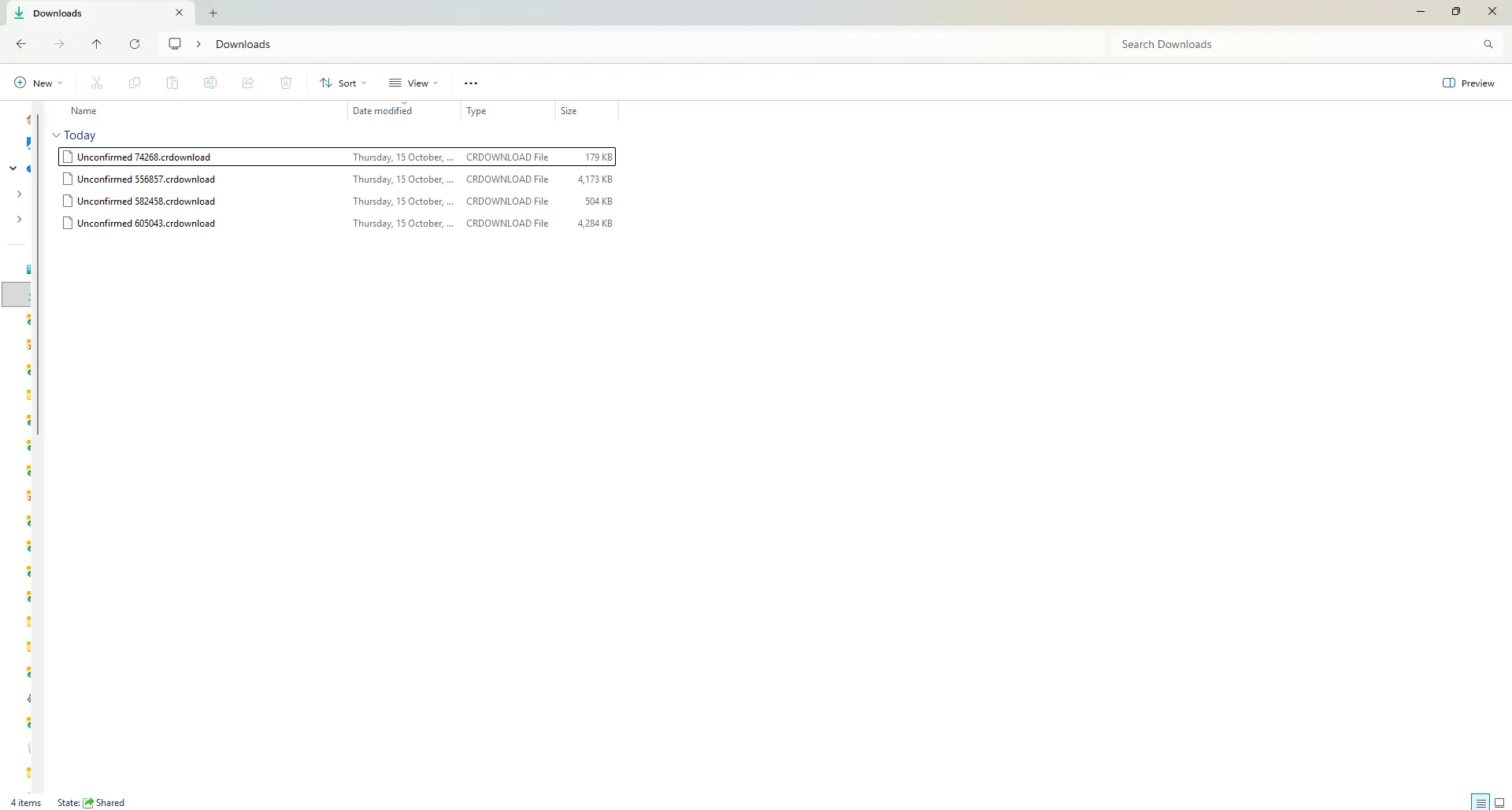Select Unconfirmed 74268.crdownload file

337,157
